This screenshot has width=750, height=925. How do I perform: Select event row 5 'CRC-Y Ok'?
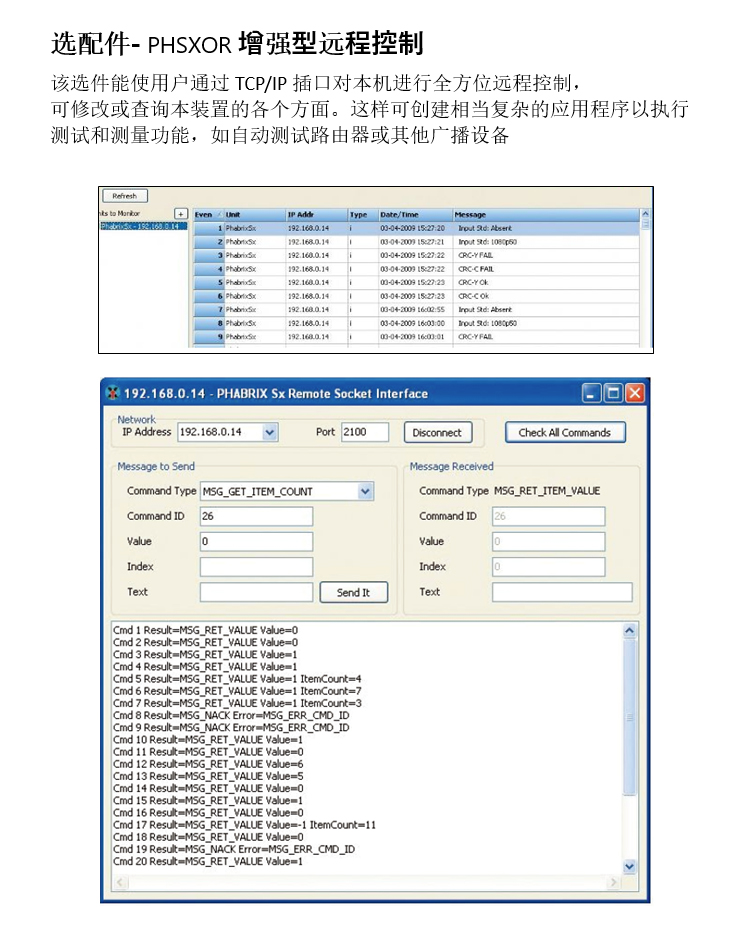coord(417,283)
